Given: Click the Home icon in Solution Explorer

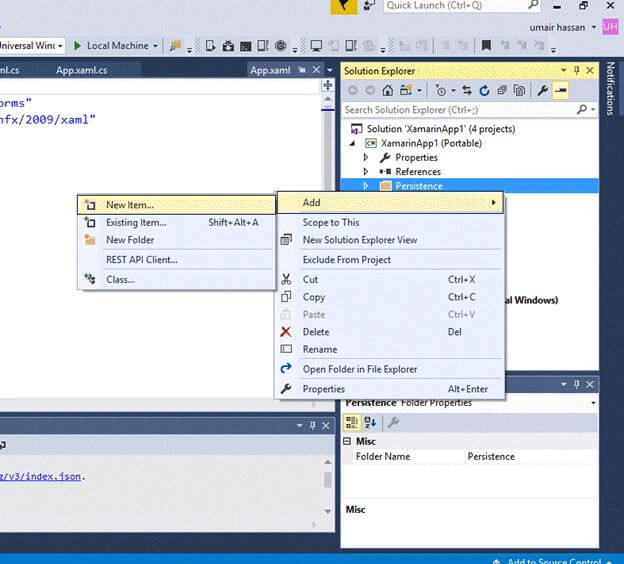Looking at the screenshot, I should (x=387, y=90).
